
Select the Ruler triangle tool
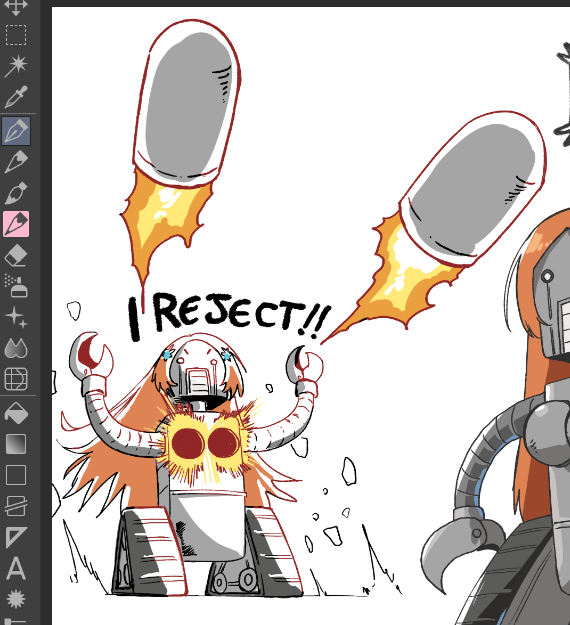tap(16, 537)
